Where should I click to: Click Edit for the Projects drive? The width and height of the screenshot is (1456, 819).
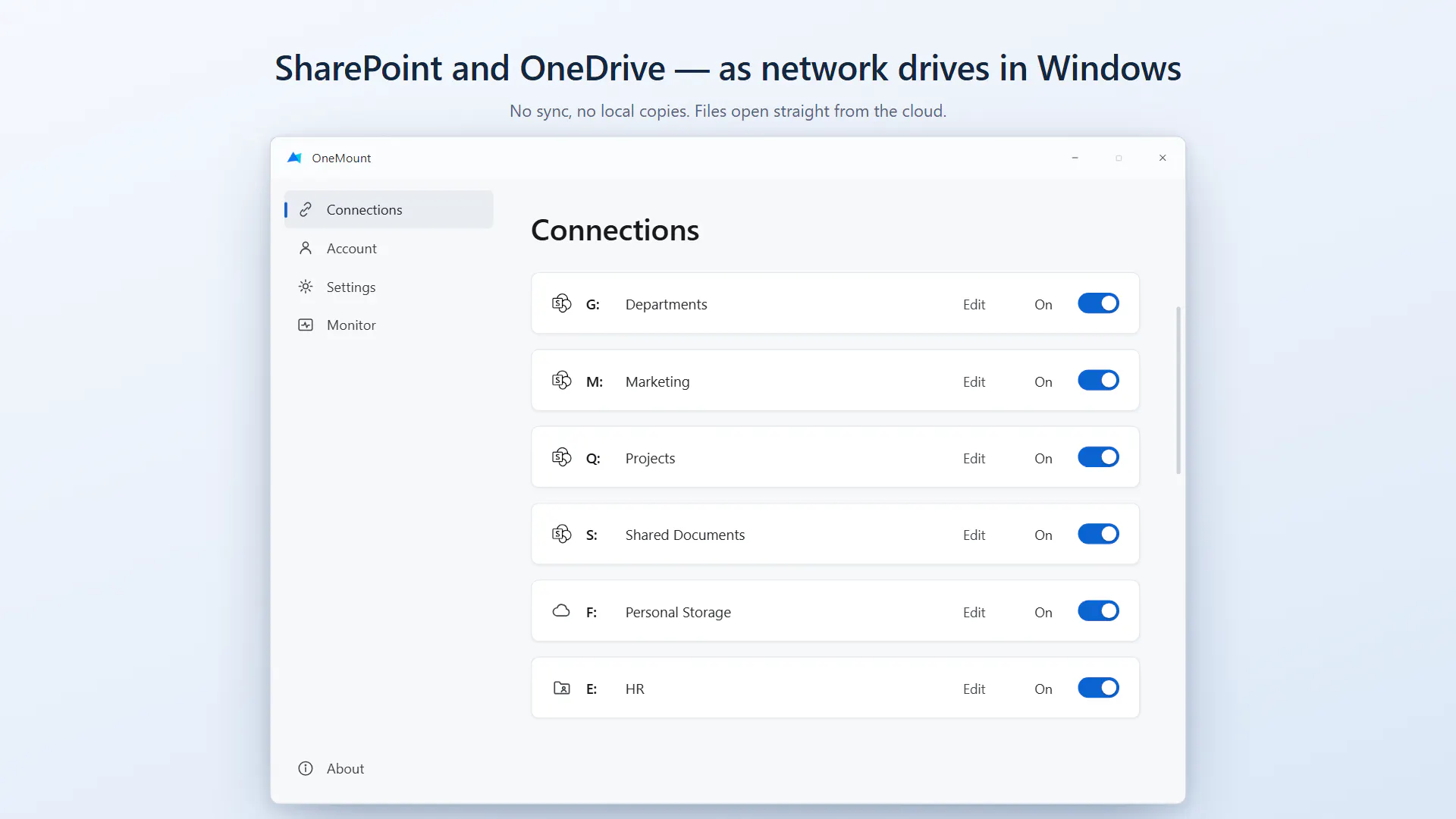tap(974, 458)
